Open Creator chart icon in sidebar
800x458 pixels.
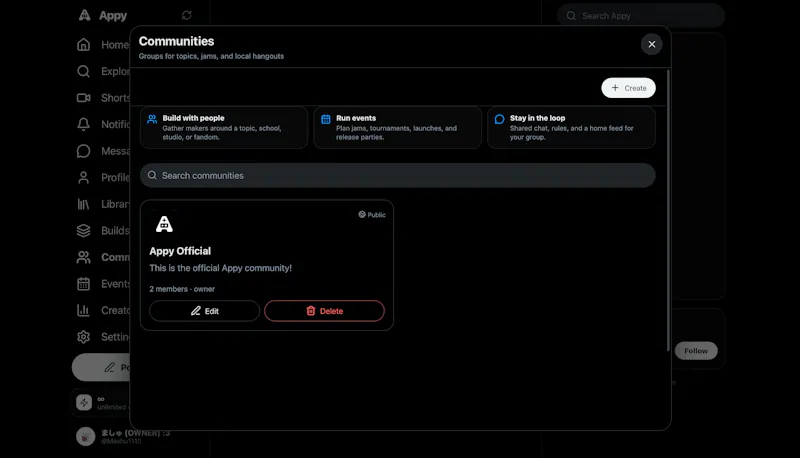point(83,310)
